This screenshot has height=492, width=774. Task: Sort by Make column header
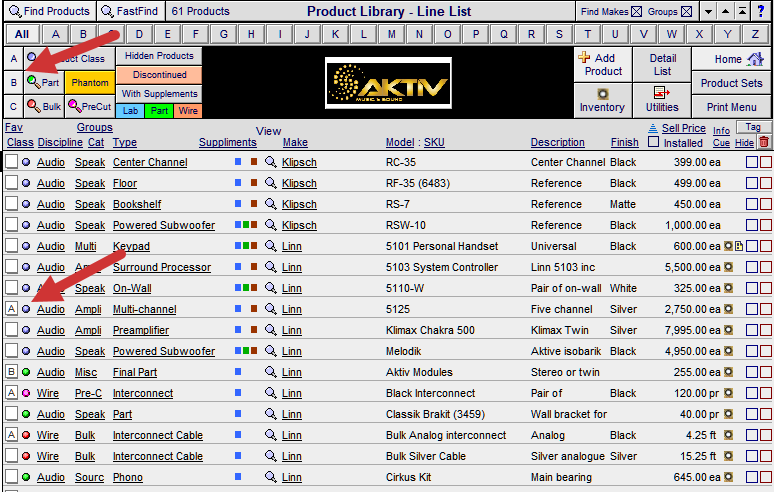click(295, 142)
